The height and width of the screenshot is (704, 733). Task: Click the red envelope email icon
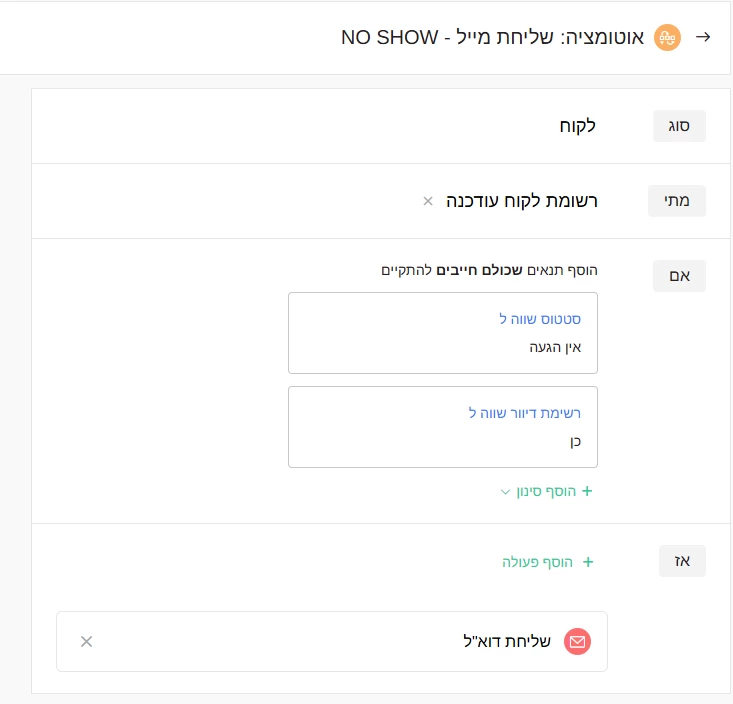pyautogui.click(x=577, y=642)
